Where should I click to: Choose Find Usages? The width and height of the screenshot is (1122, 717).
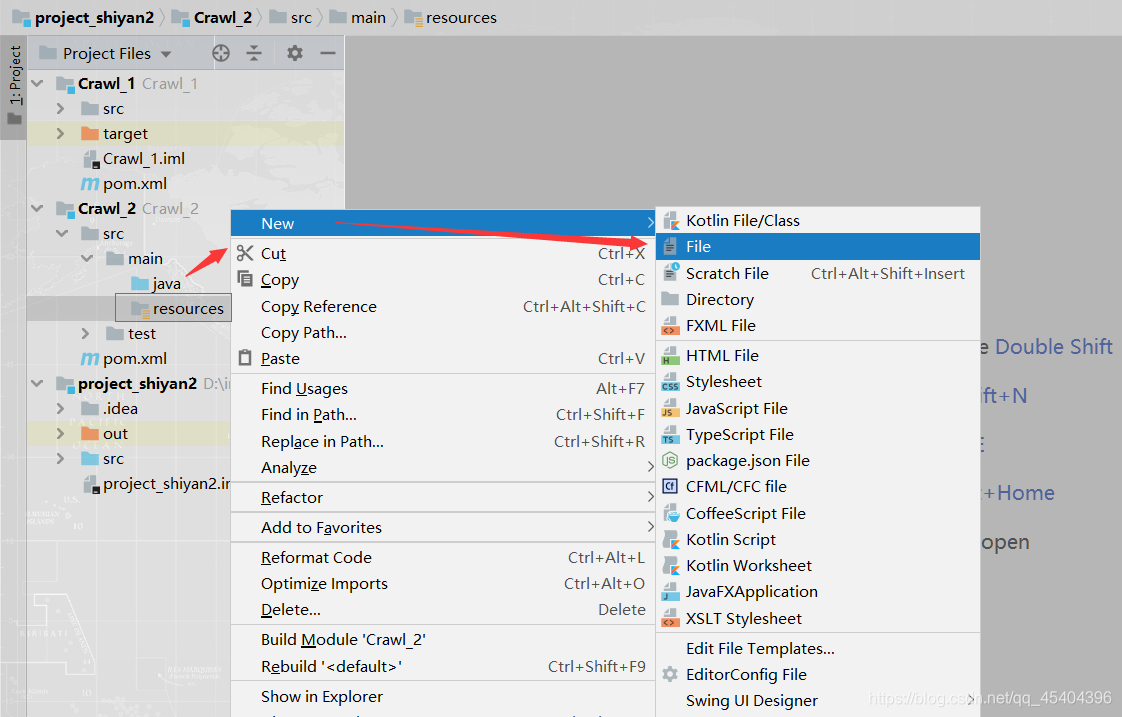443,389
